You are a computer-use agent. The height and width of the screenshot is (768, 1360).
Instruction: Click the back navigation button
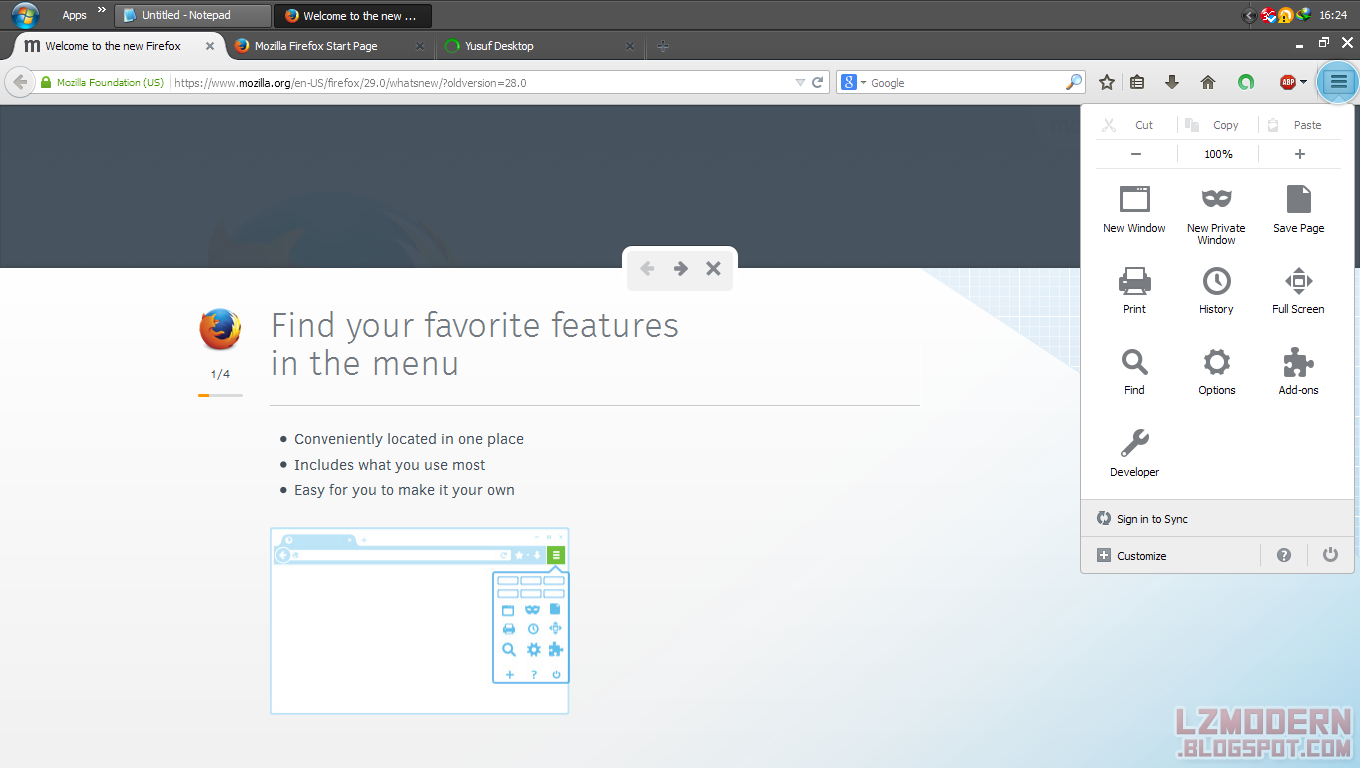coord(19,82)
